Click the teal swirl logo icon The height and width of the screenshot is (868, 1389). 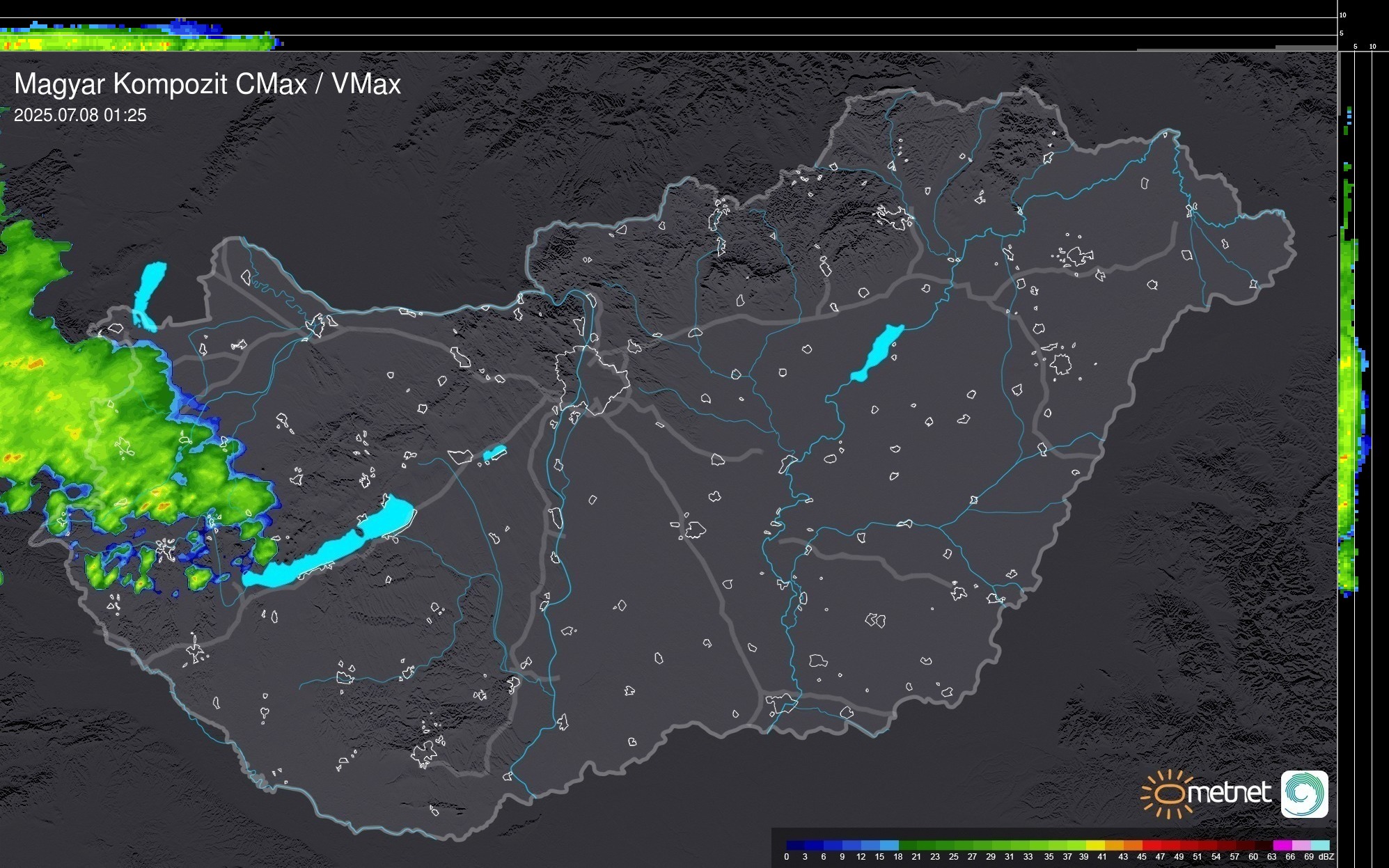click(1304, 794)
